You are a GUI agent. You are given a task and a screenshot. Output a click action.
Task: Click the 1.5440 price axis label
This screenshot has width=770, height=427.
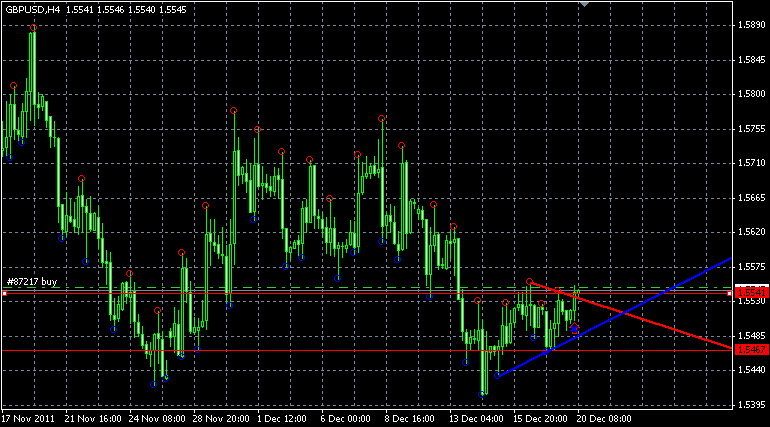[x=751, y=370]
